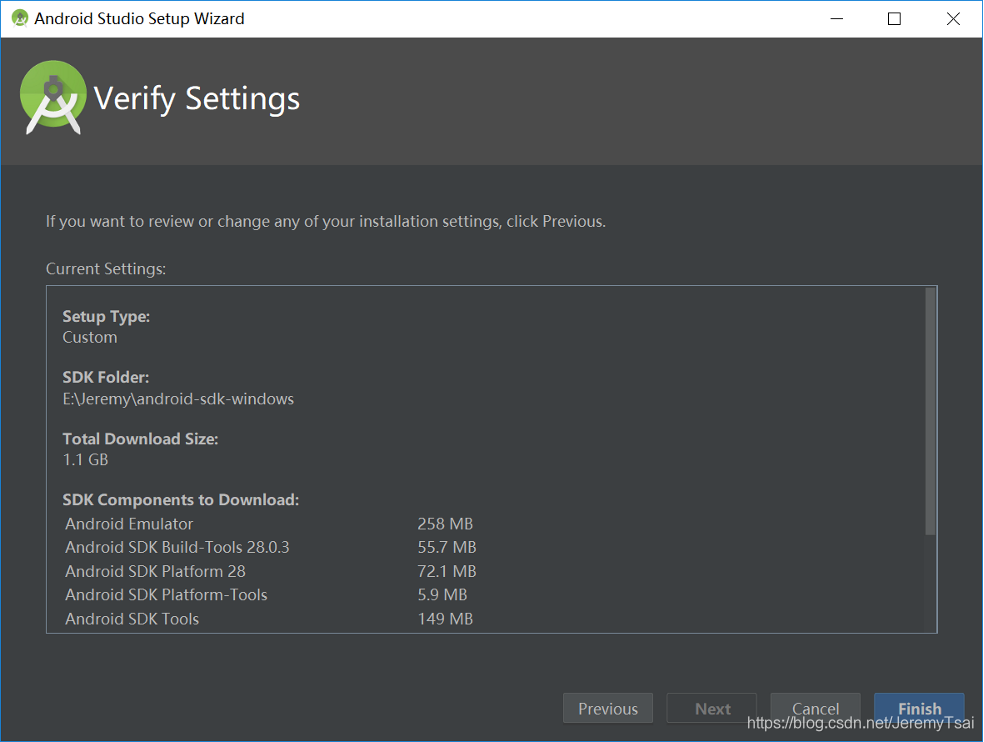Select the 'Total Download Size:' heading
The image size is (984, 742).
(x=140, y=439)
